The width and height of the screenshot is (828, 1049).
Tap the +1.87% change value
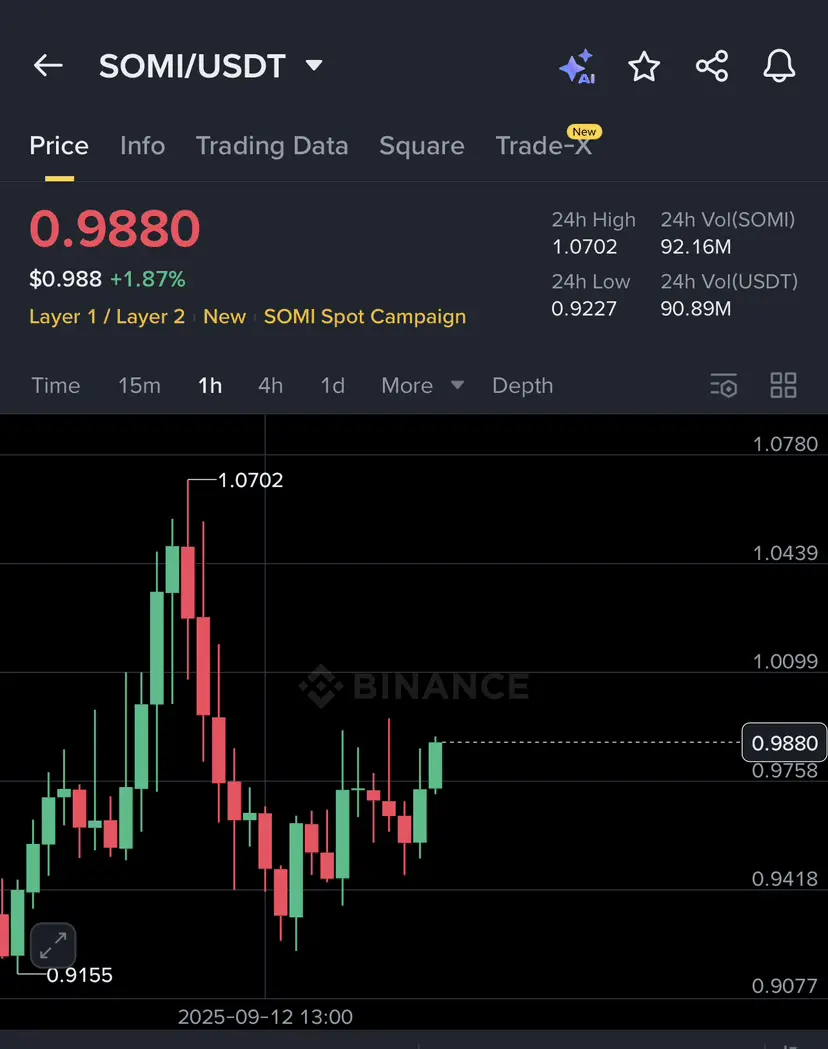tap(147, 279)
